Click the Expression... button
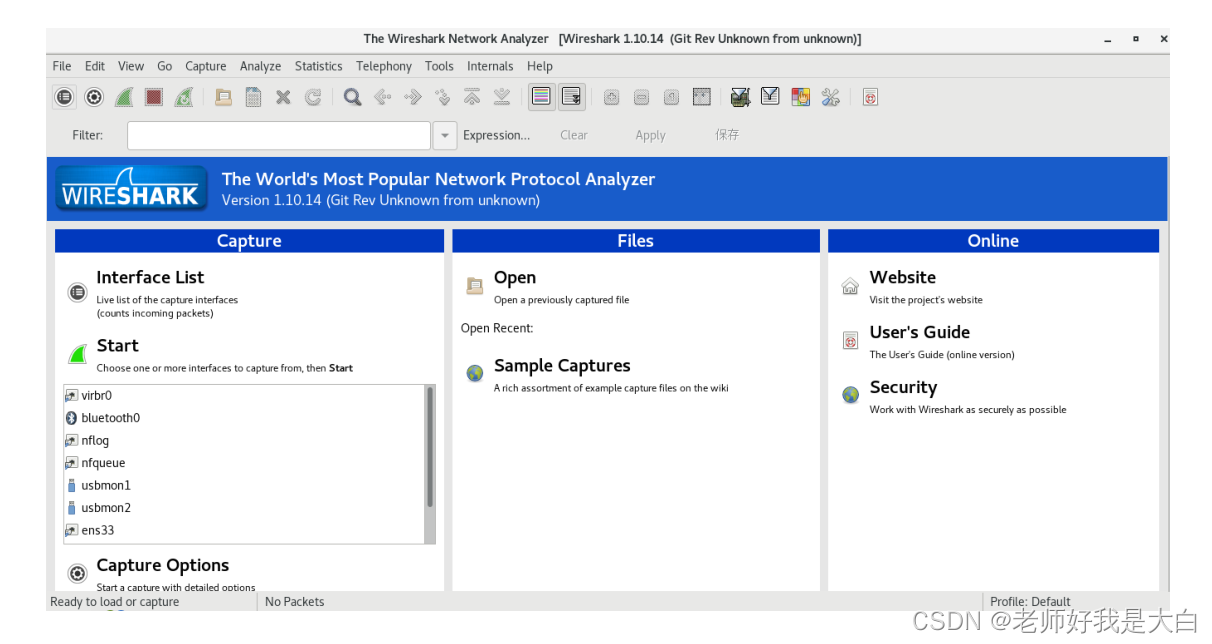Screen dimensions: 1212x644 (497, 135)
